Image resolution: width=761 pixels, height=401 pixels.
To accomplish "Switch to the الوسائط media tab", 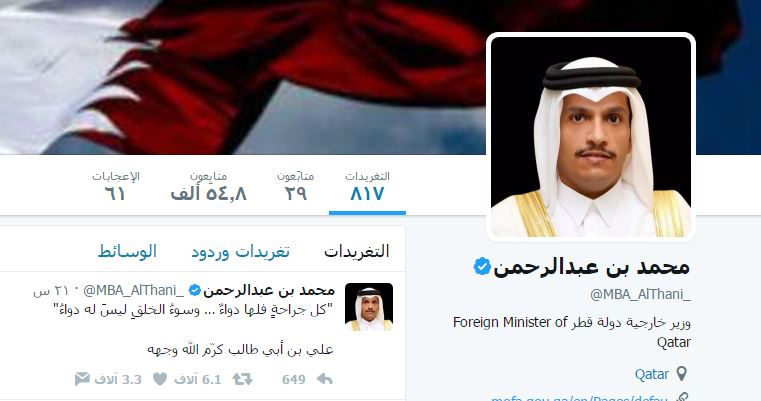I will (127, 251).
